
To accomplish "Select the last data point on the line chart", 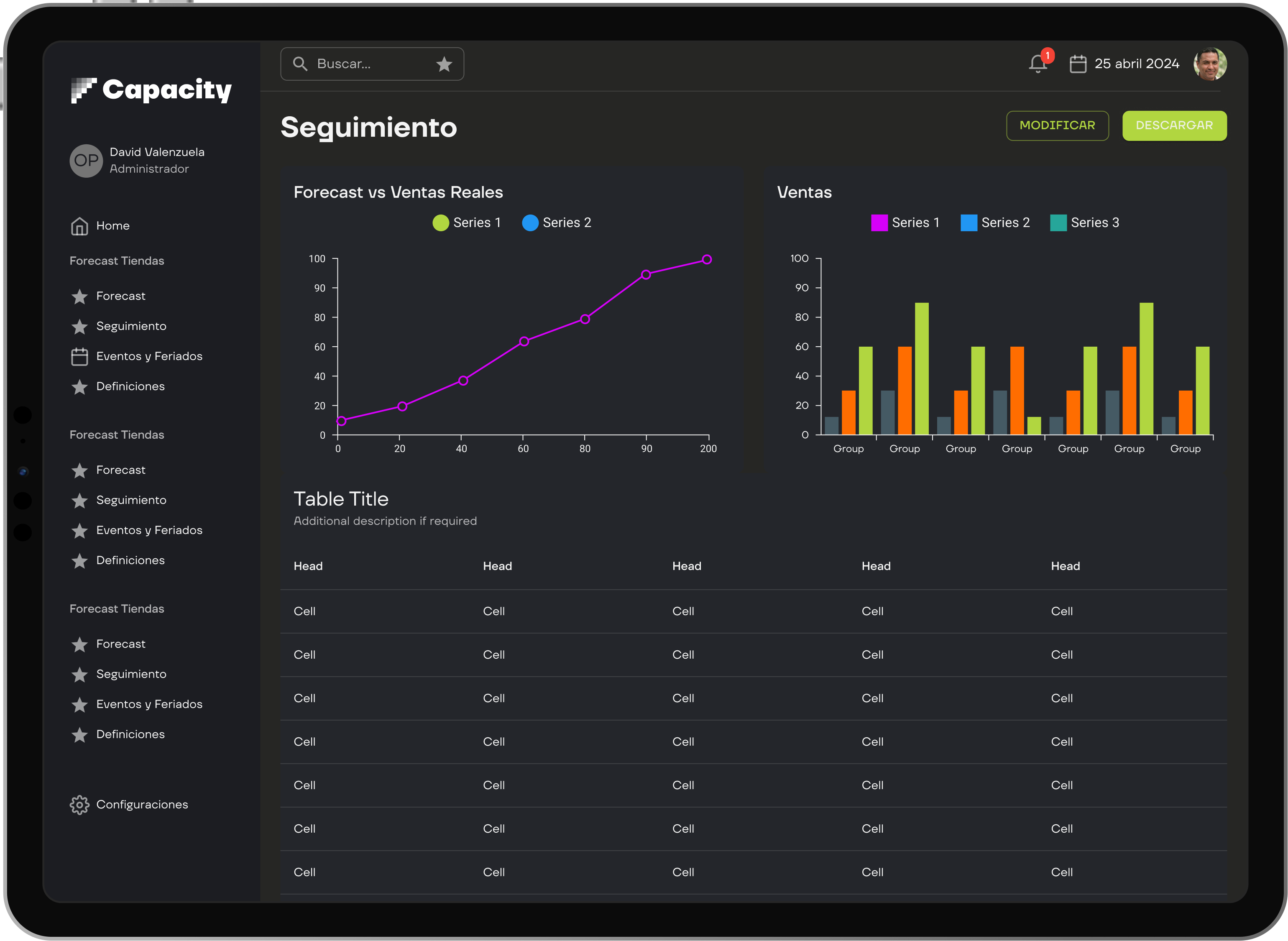I will [707, 260].
